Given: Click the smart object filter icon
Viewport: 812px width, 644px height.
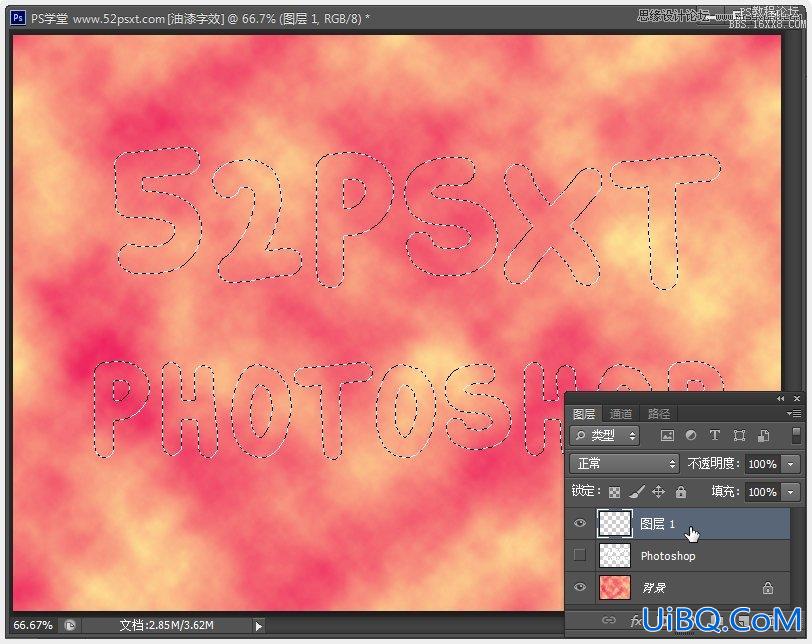Looking at the screenshot, I should 763,436.
